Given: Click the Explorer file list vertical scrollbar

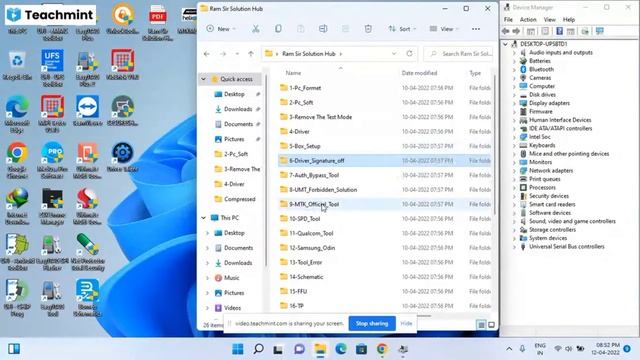Looking at the screenshot, I should (x=495, y=145).
